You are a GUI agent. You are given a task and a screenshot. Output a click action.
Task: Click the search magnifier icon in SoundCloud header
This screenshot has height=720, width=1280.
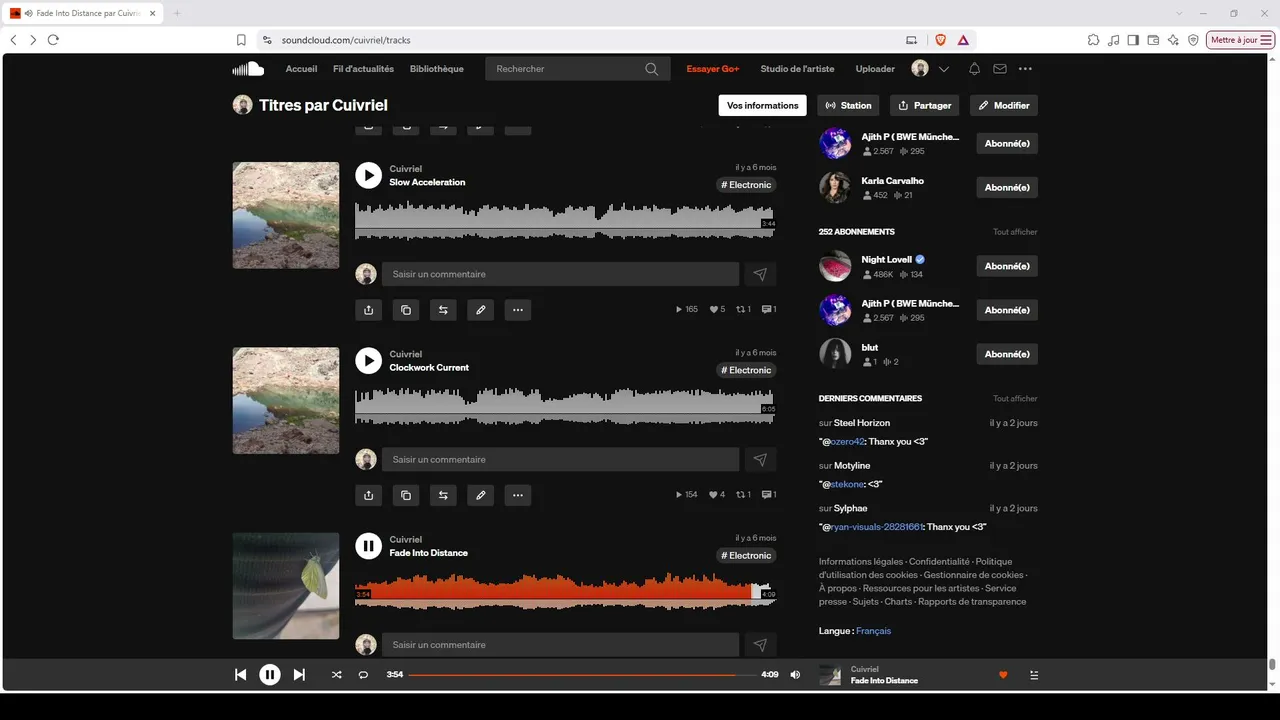pos(652,69)
